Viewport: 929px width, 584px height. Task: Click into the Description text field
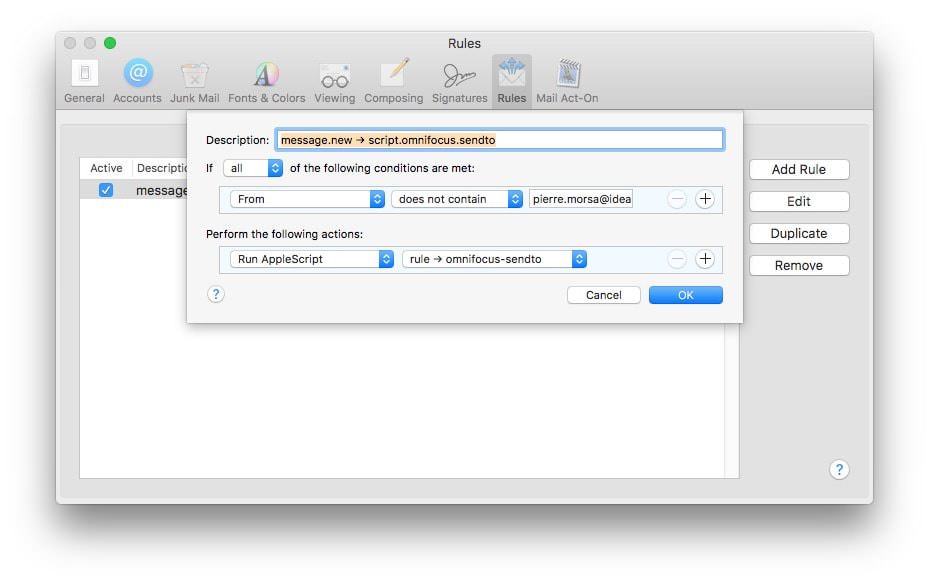[499, 140]
